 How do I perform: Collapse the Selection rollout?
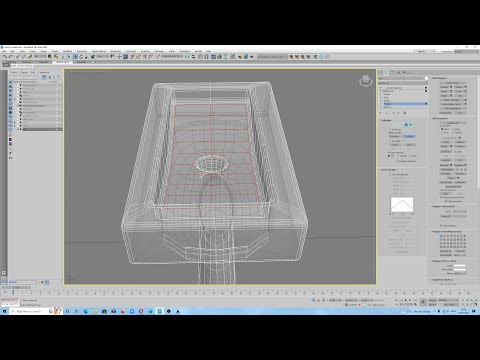pyautogui.click(x=386, y=120)
